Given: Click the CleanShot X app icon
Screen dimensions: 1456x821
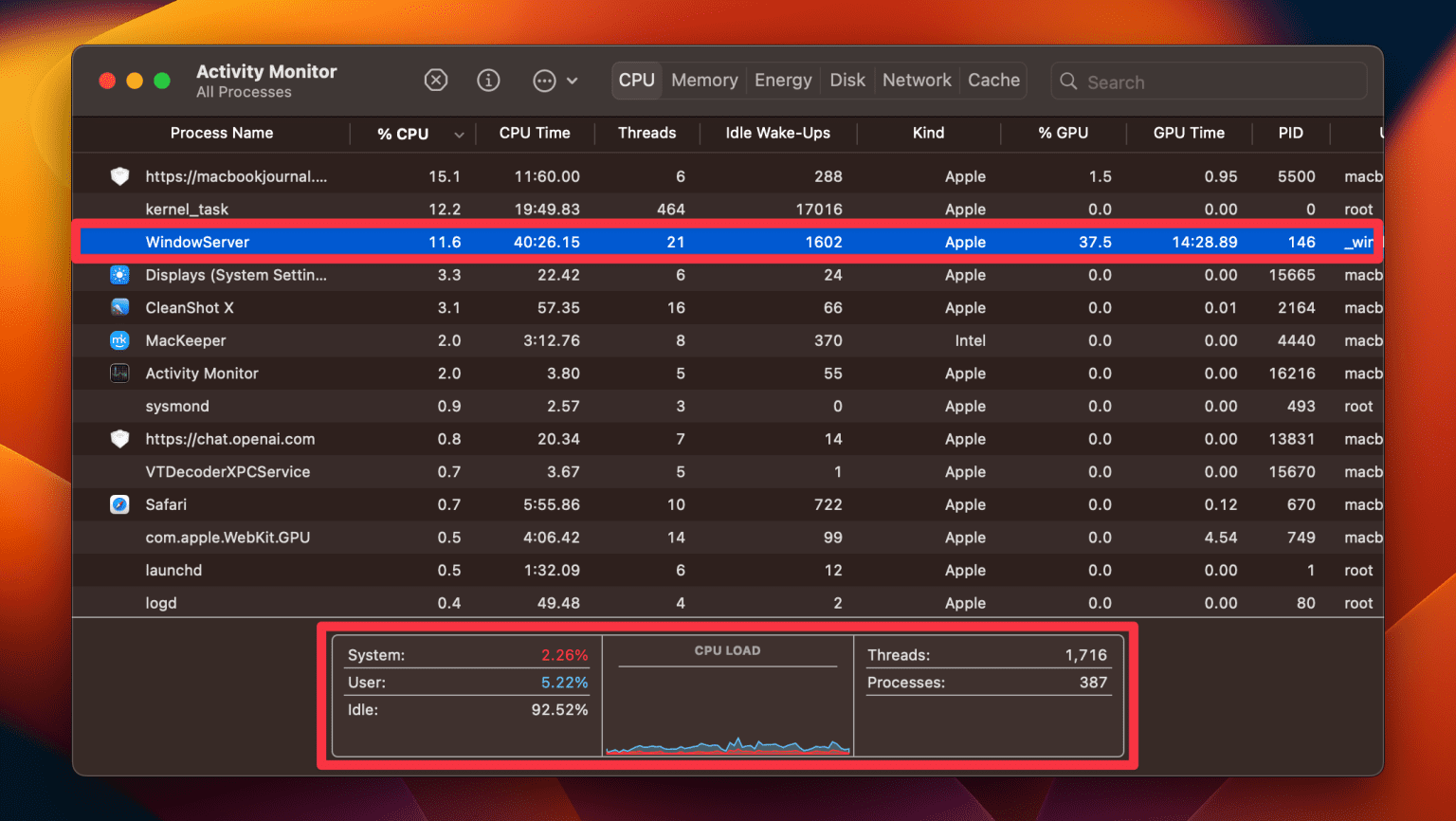Looking at the screenshot, I should (118, 307).
